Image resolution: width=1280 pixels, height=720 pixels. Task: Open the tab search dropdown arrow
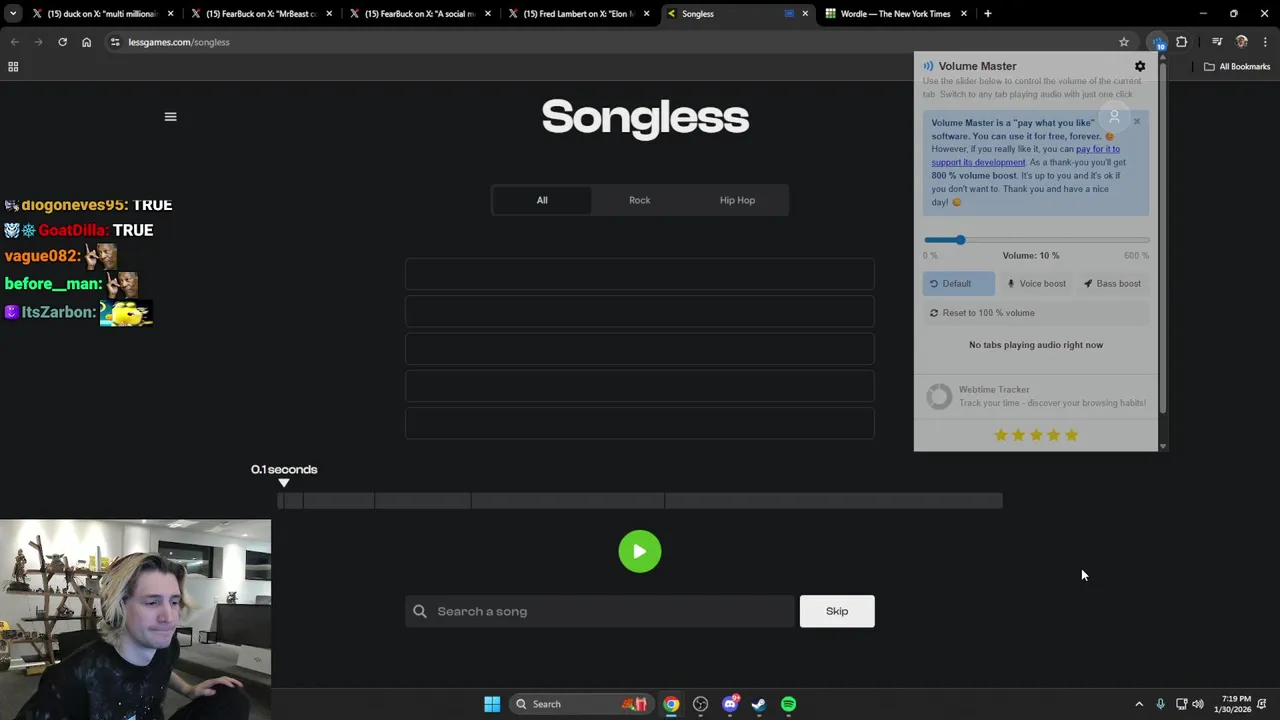coord(12,14)
